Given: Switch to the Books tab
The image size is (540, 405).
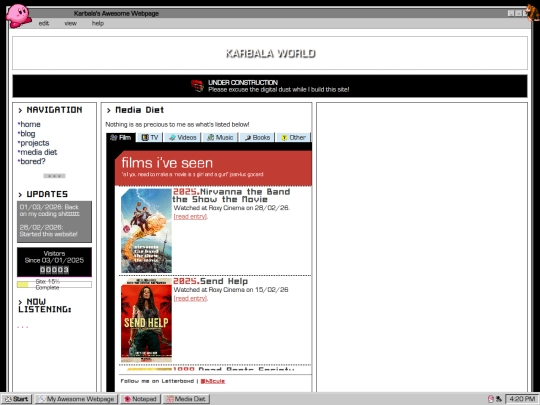Looking at the screenshot, I should (x=257, y=137).
